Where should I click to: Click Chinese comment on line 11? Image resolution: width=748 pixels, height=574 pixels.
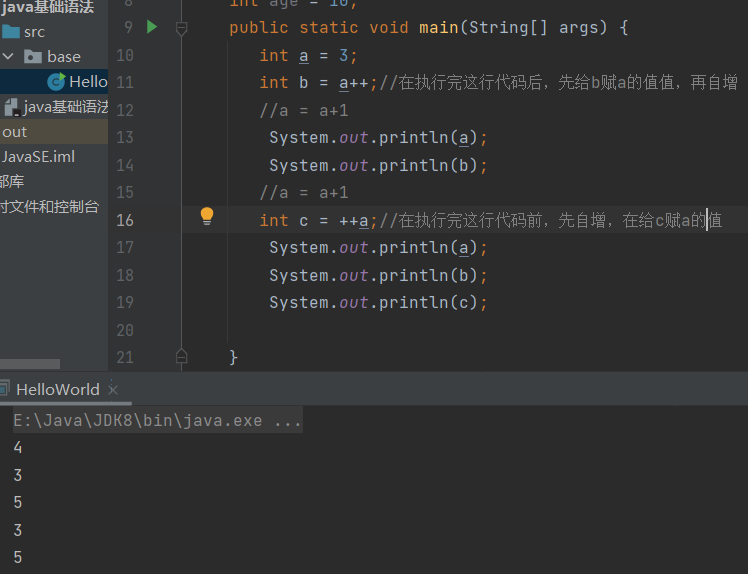pos(558,83)
